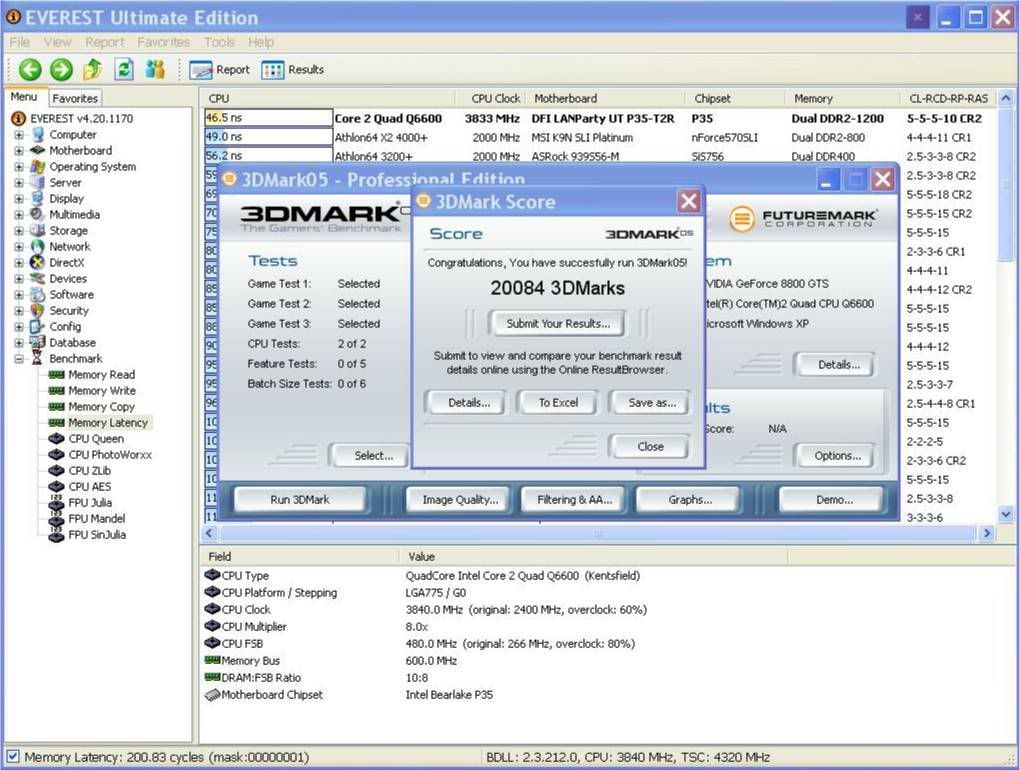This screenshot has height=770, width=1019.
Task: Click Save as in the score dialog
Action: [x=651, y=403]
